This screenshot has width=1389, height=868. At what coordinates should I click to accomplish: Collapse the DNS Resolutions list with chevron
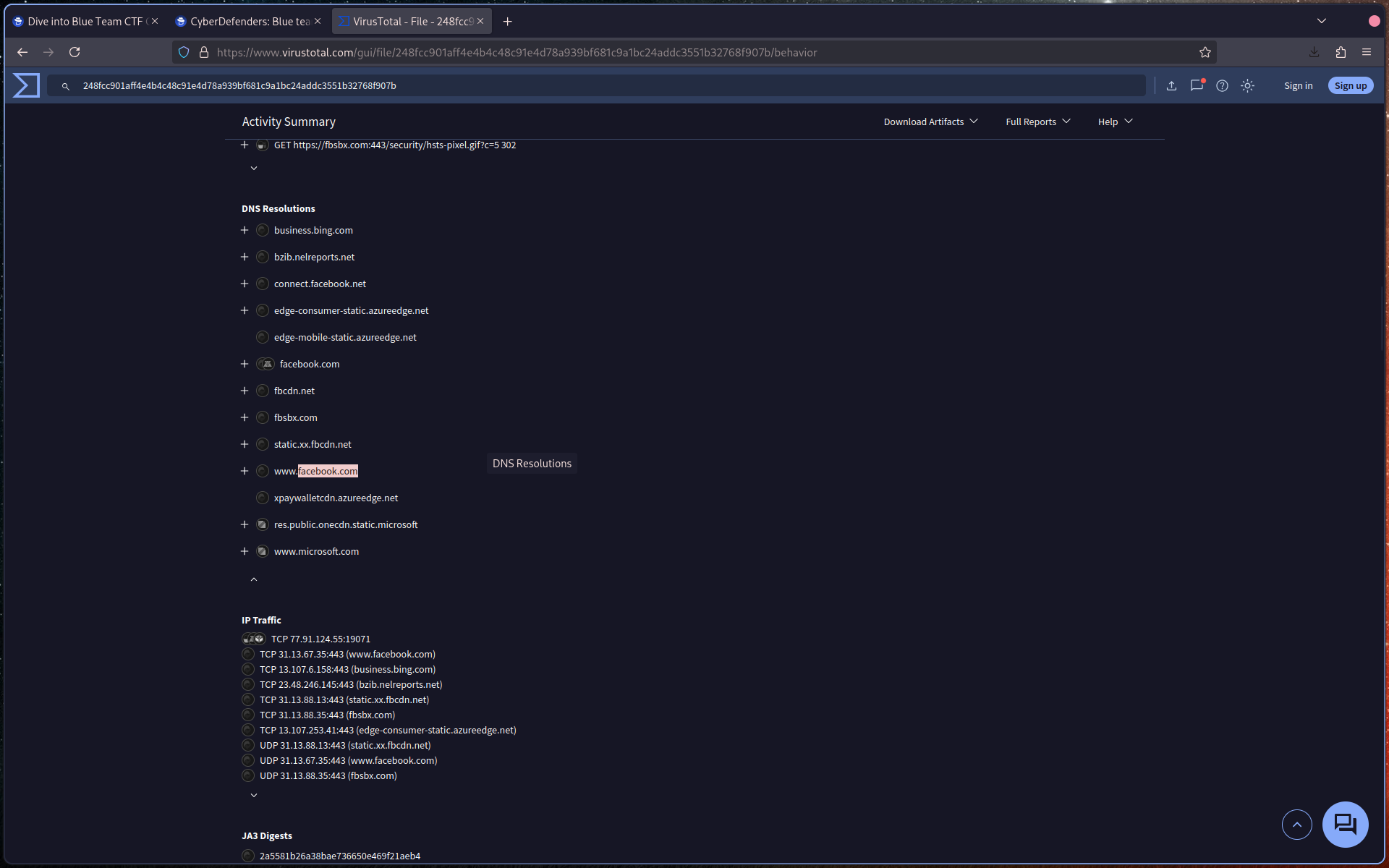[254, 579]
